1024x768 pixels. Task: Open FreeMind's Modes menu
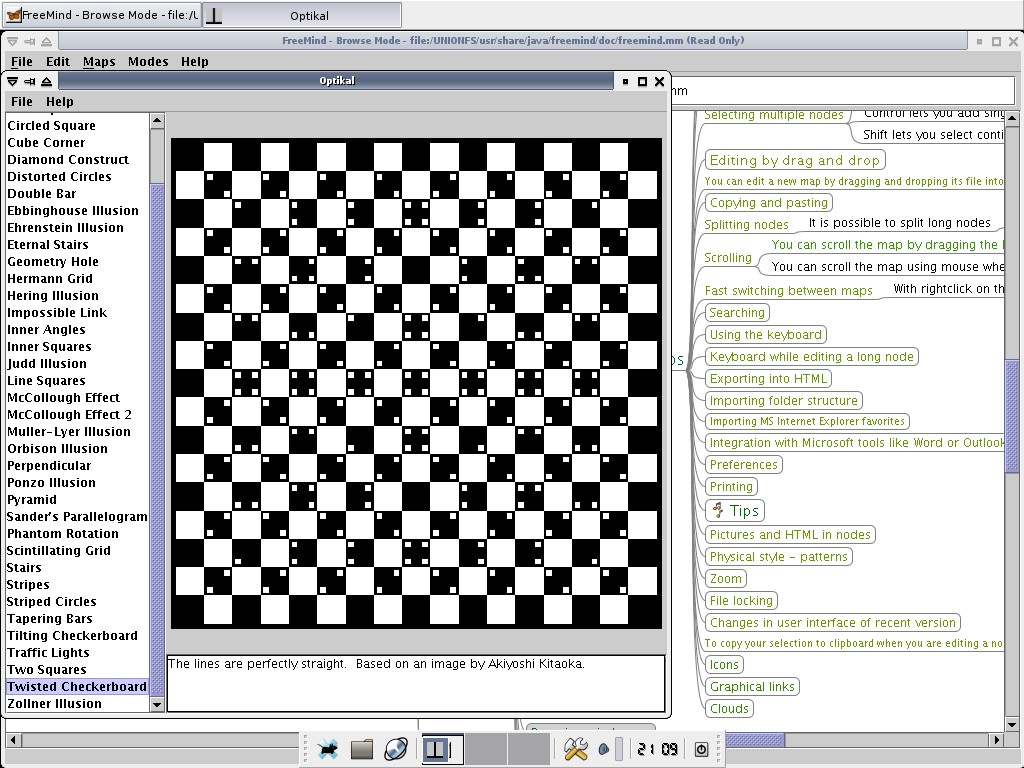(x=148, y=61)
